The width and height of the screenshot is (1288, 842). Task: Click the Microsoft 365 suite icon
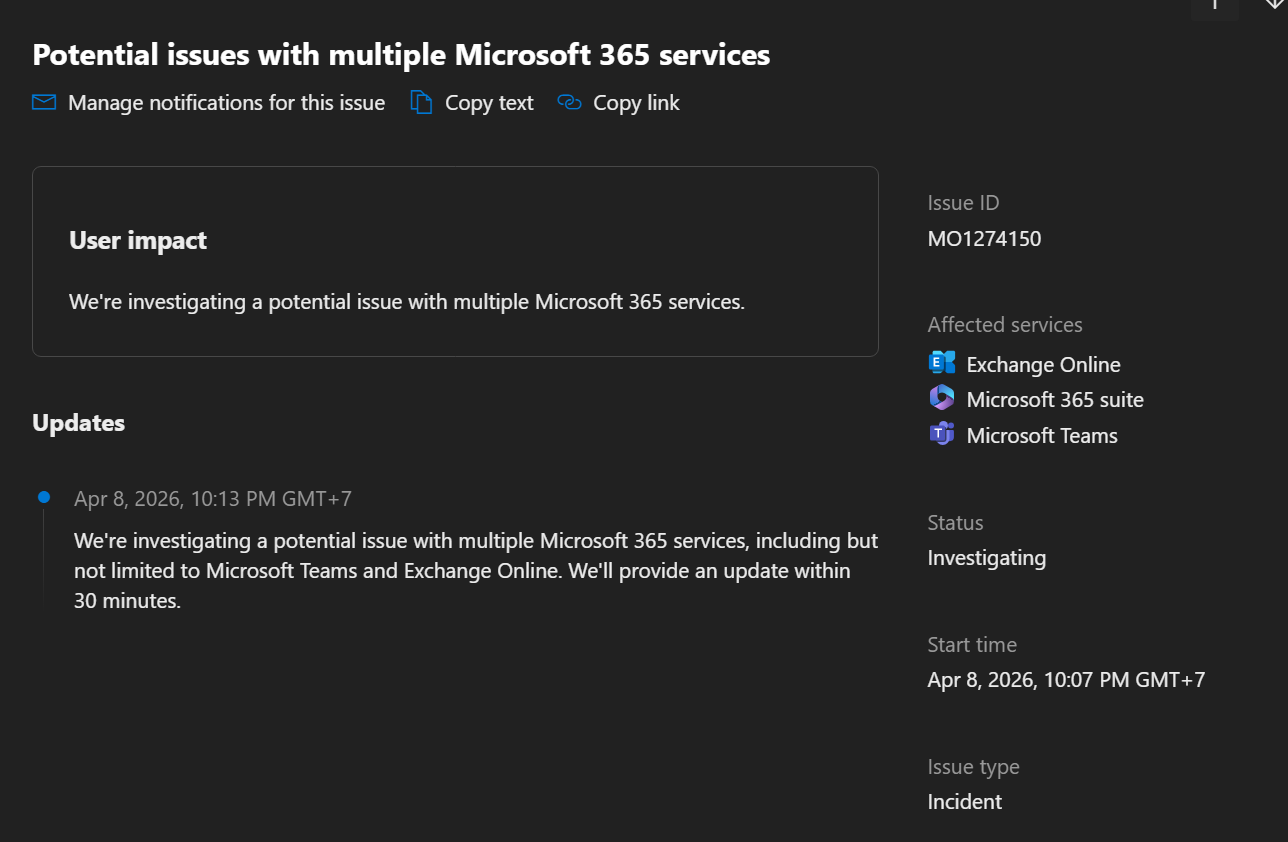coord(942,398)
